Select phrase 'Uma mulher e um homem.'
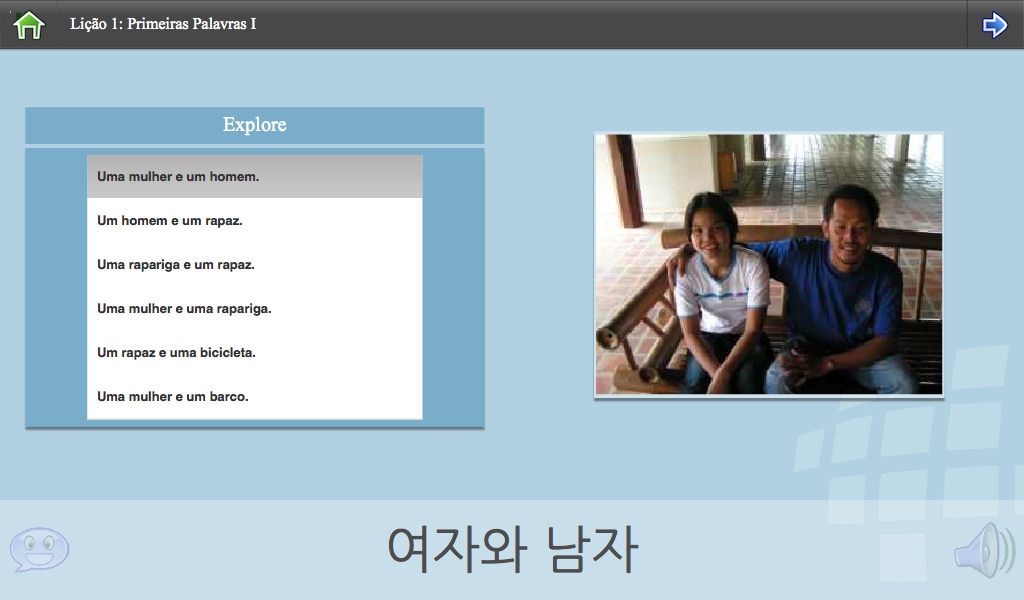The width and height of the screenshot is (1024, 600). click(x=255, y=176)
